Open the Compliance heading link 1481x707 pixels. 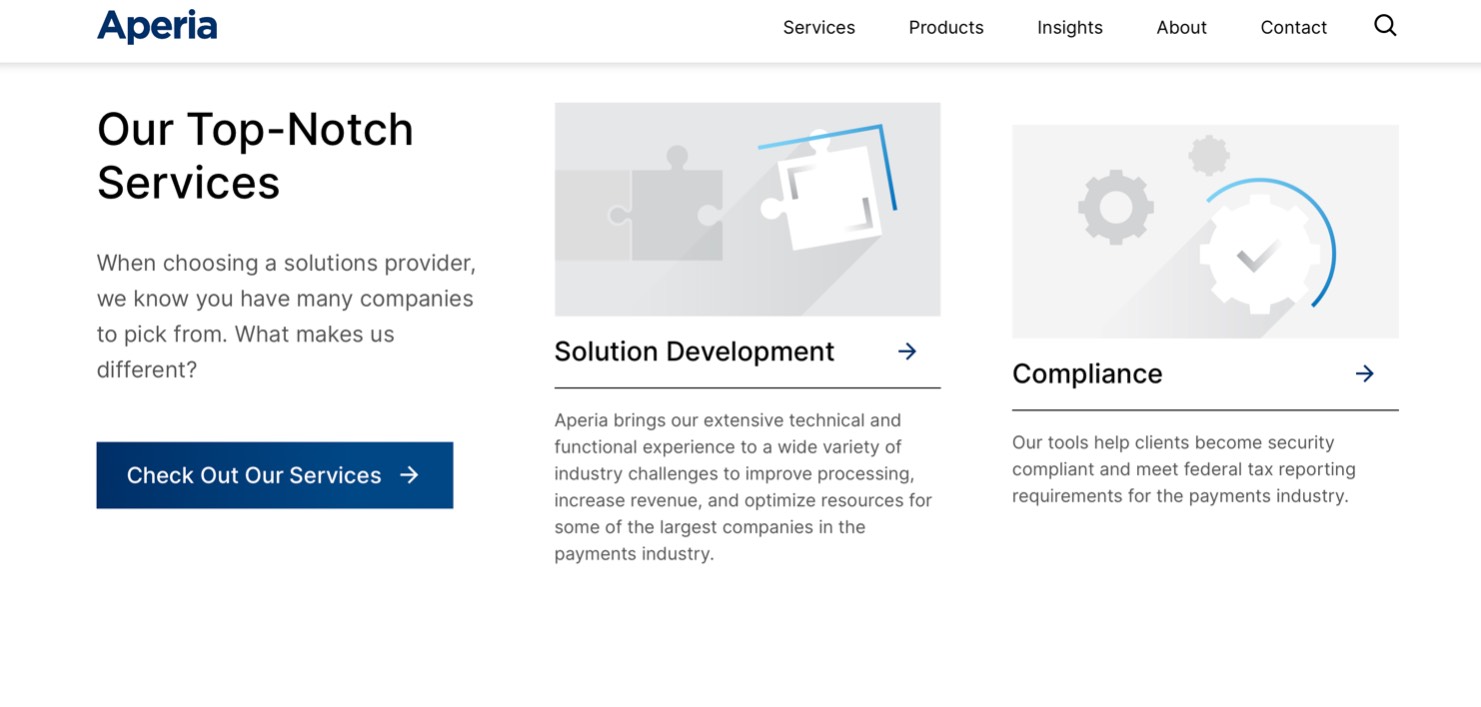pos(1087,374)
